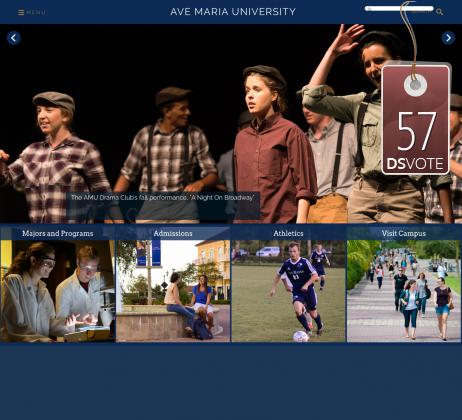Open the Visit Campus heading link
Screen dimensions: 462x420
[x=404, y=233]
